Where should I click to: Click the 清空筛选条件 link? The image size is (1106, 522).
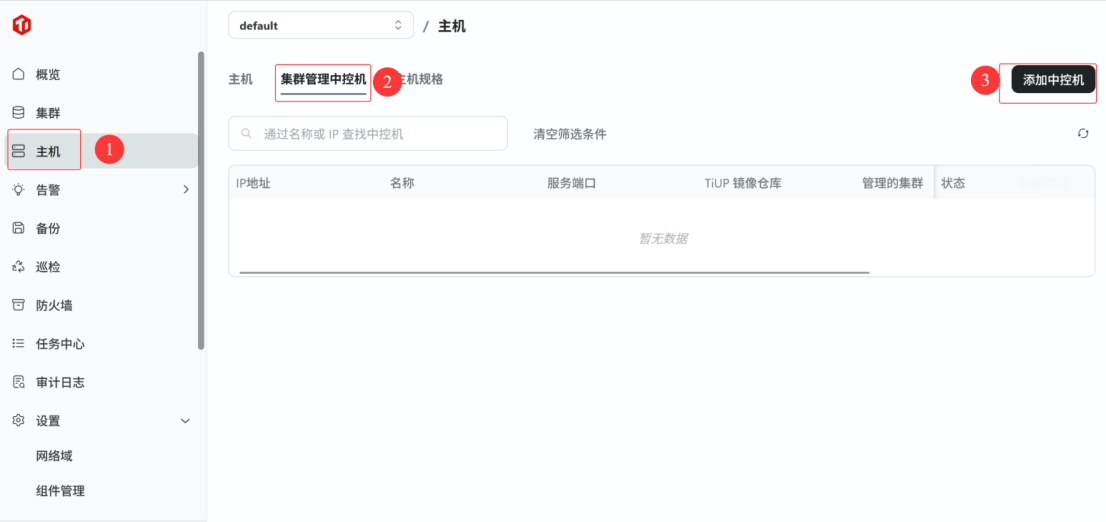click(x=569, y=134)
